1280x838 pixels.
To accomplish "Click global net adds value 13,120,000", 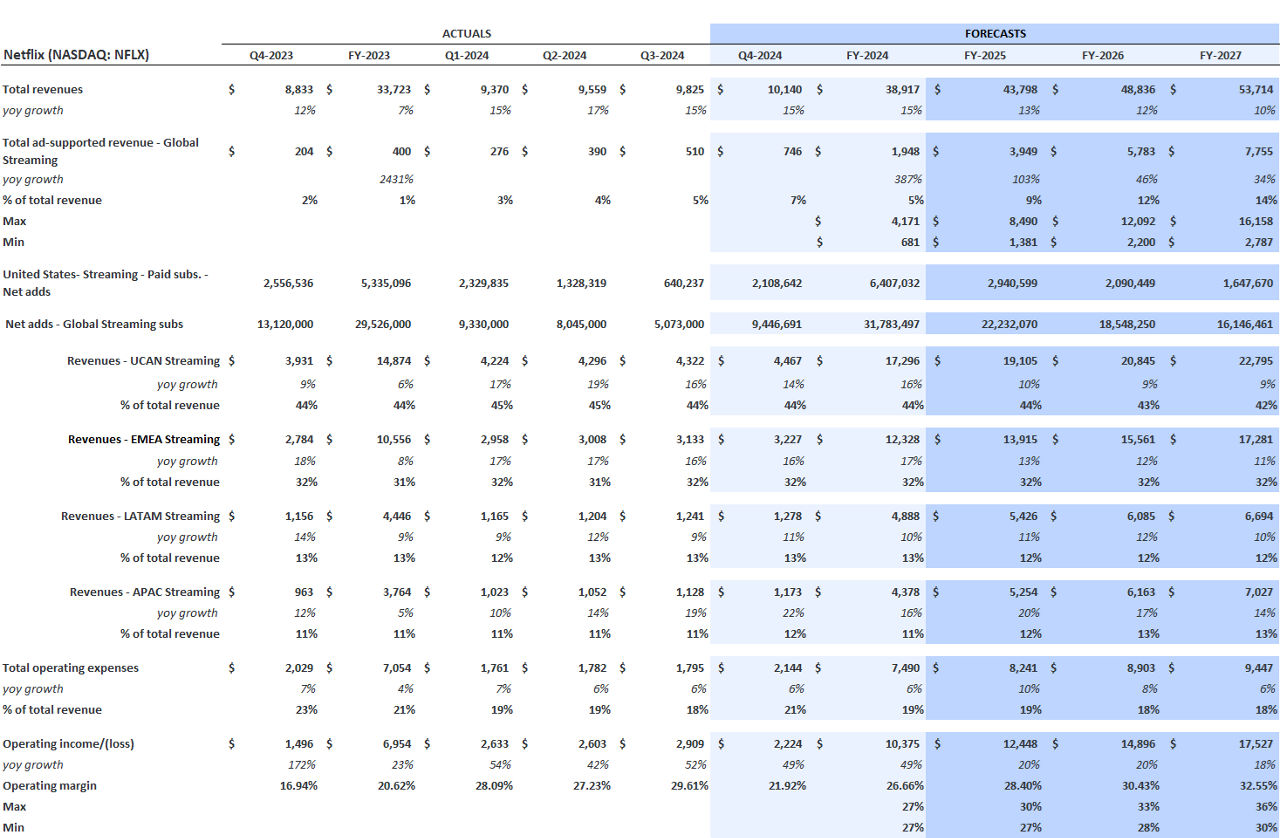I will 287,325.
